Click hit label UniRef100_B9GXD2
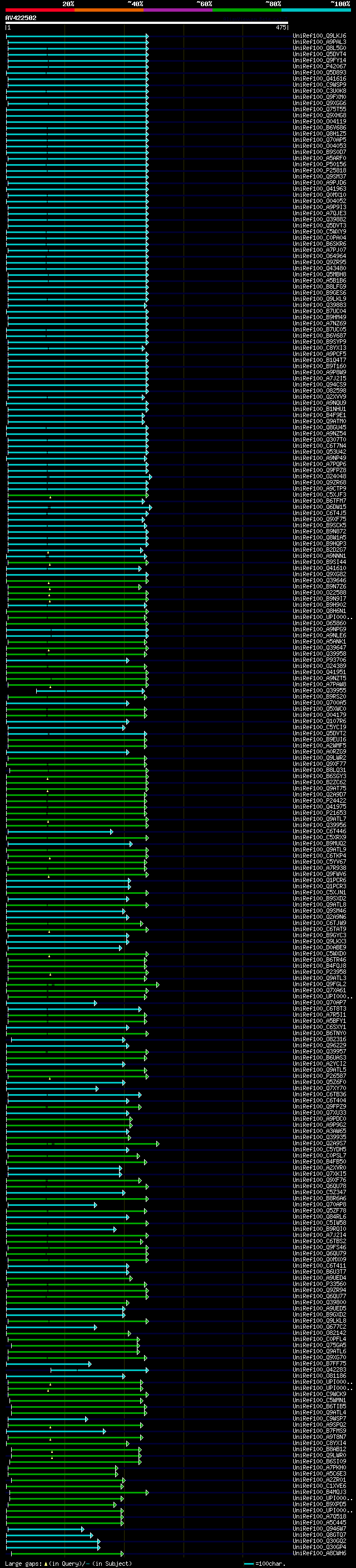This screenshot has width=356, height=1568. coord(319,1314)
